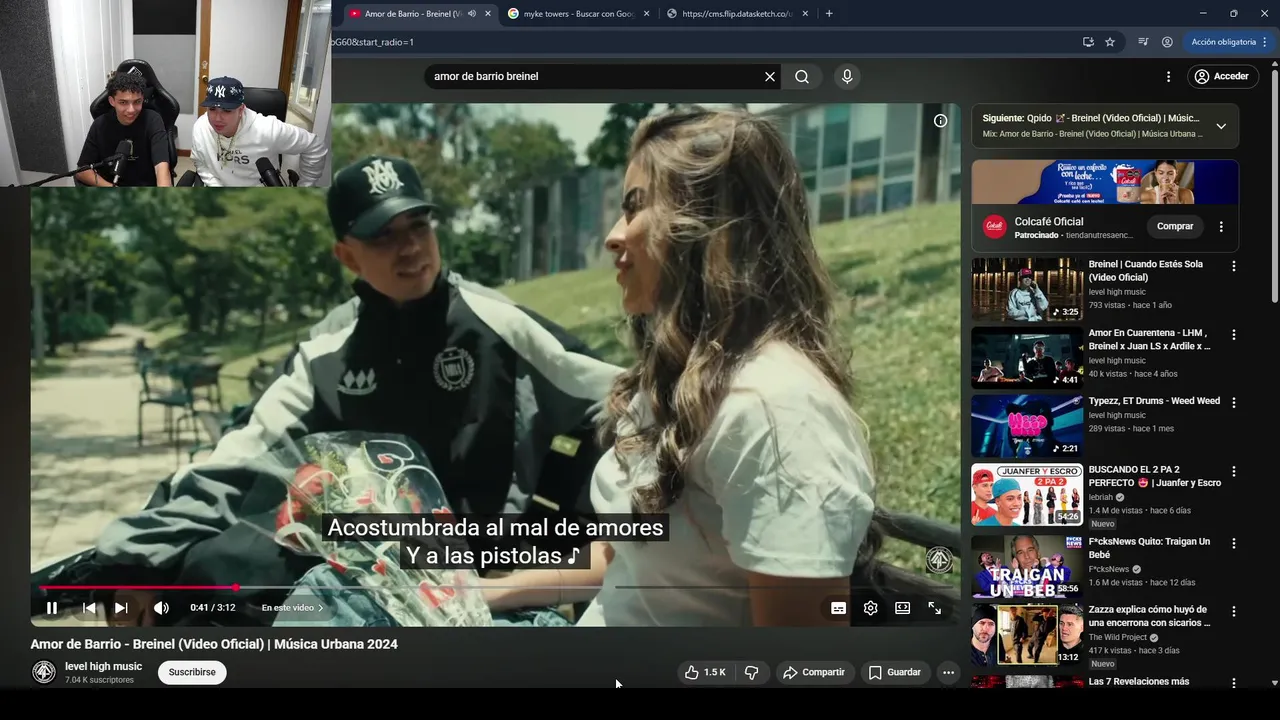This screenshot has width=1280, height=720.
Task: Open options for Colcafé Oficial ad
Action: (1221, 226)
